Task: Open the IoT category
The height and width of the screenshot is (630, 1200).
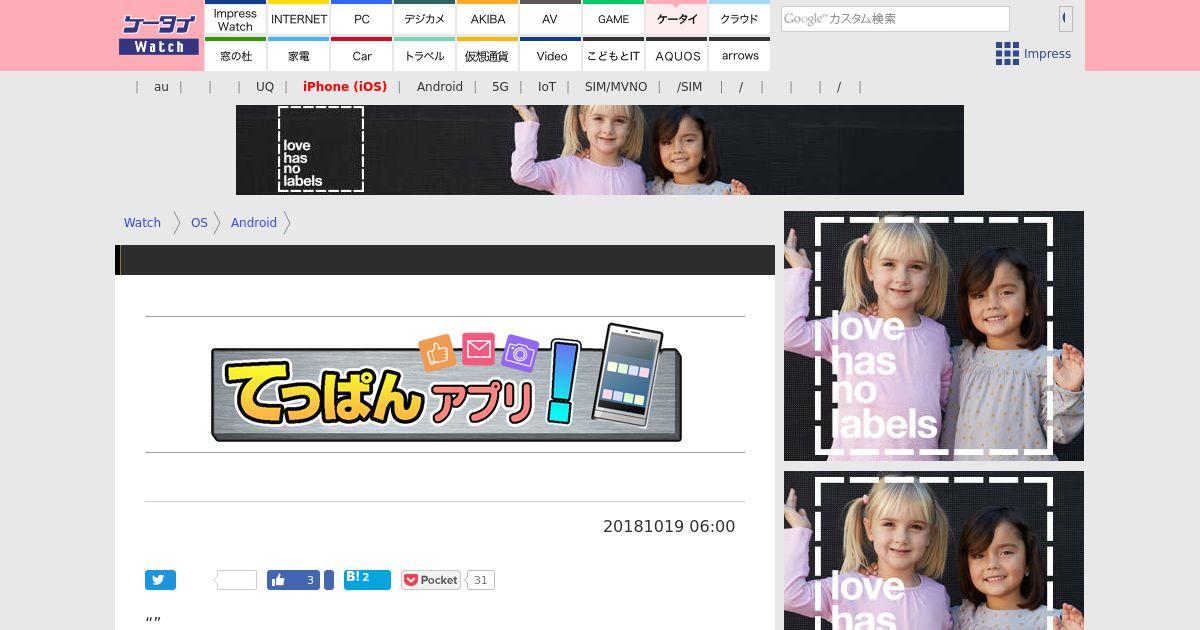Action: (x=547, y=87)
